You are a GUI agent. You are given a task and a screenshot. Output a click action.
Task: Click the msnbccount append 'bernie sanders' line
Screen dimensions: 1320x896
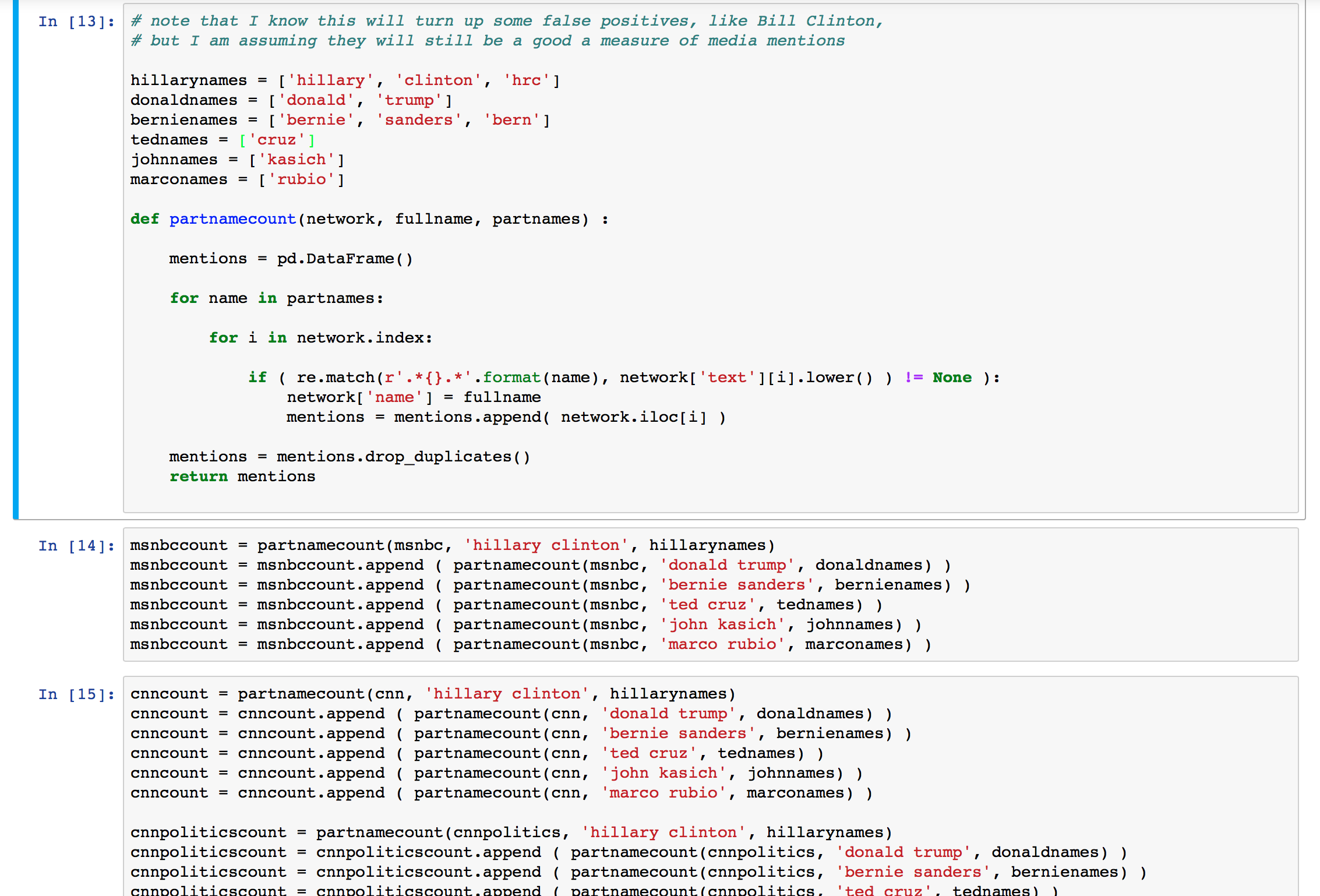click(550, 585)
